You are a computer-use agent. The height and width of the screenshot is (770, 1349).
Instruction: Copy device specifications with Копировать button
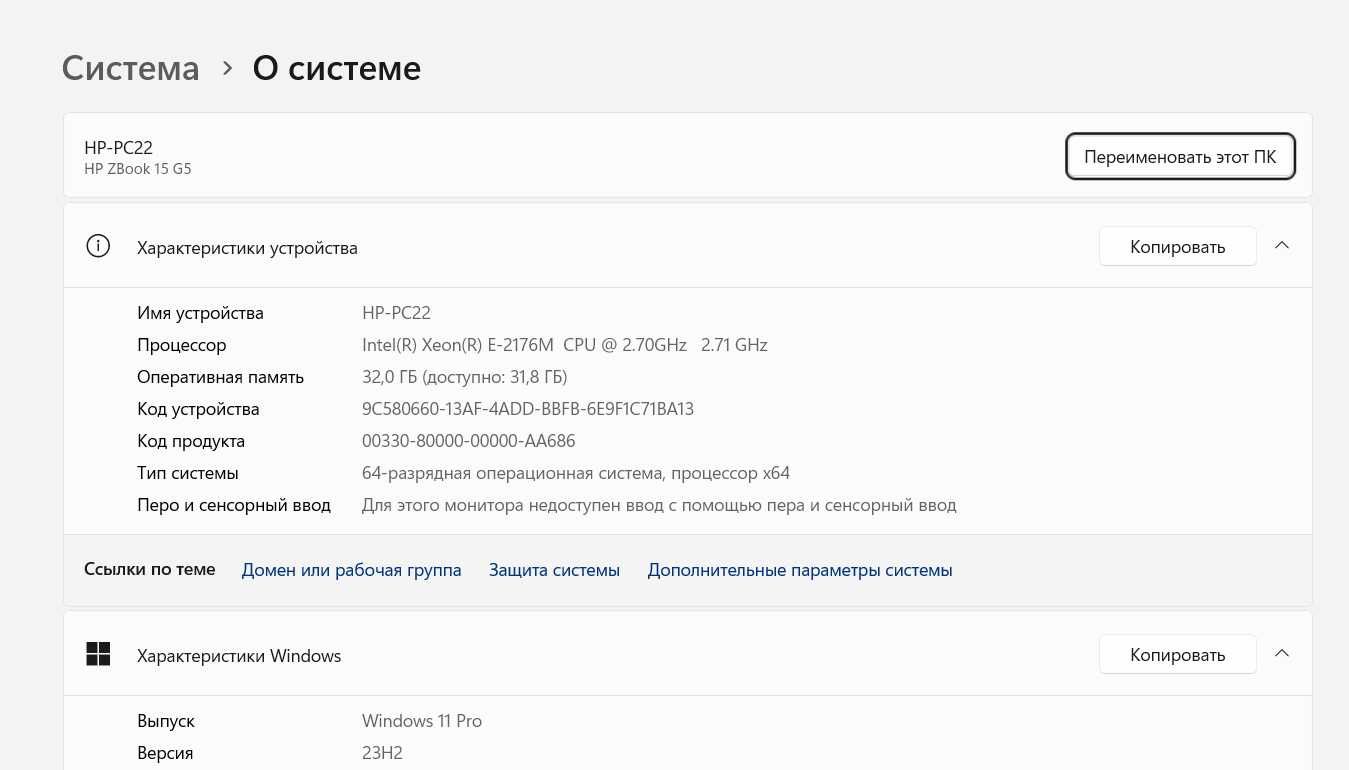click(1177, 247)
